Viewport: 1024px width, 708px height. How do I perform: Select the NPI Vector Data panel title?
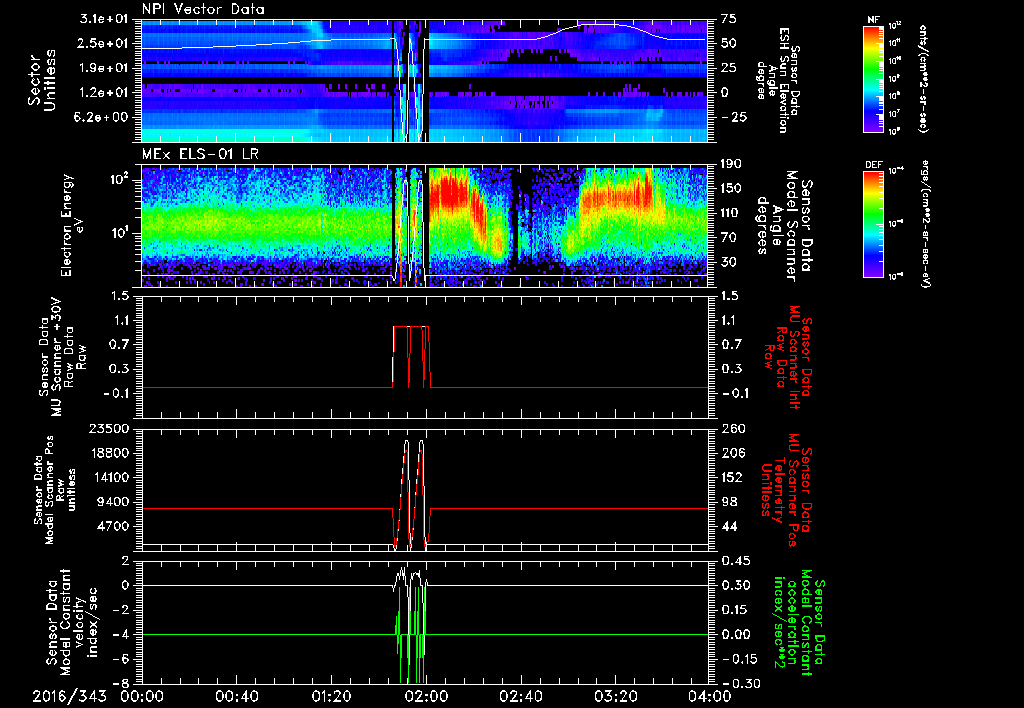(x=204, y=10)
